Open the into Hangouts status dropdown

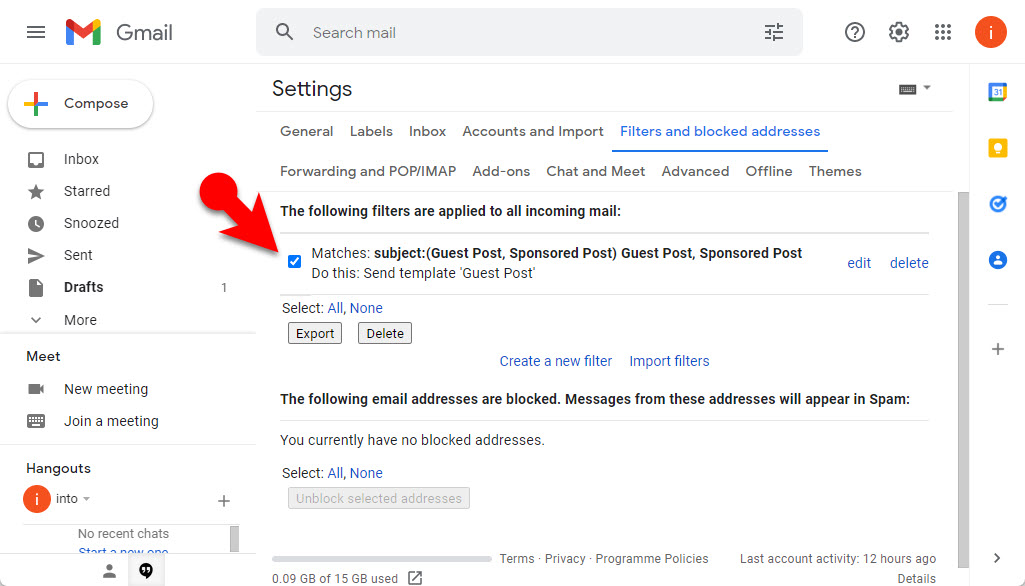pos(73,498)
